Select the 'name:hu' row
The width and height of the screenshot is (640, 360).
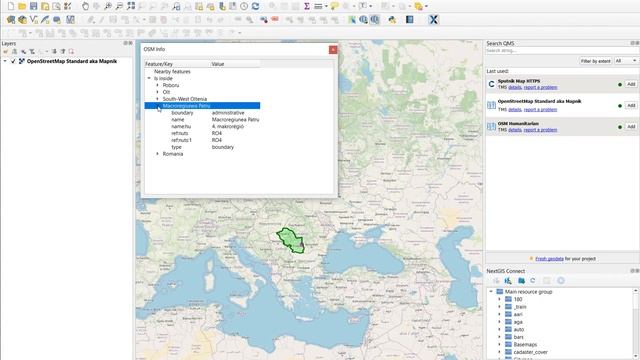[x=202, y=127]
